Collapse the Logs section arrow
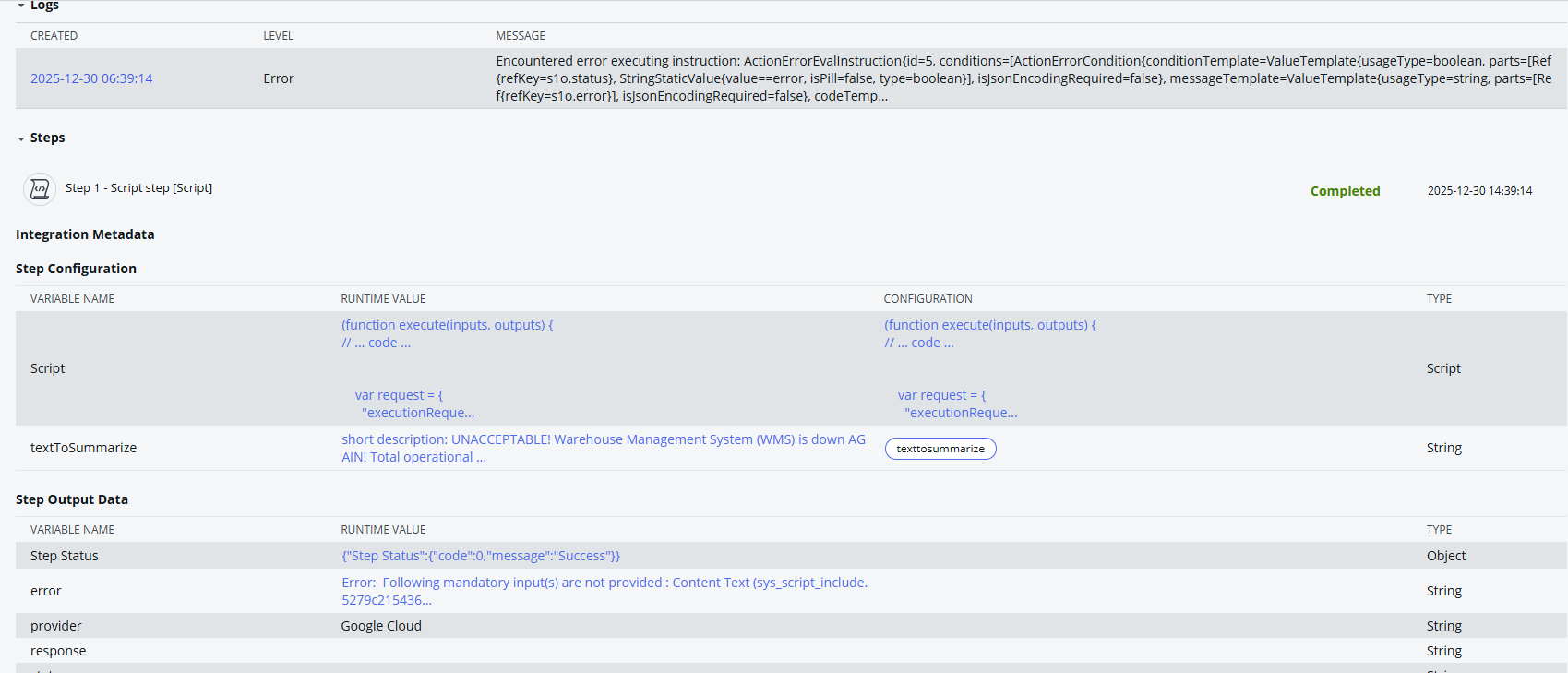The width and height of the screenshot is (1568, 673). point(21,6)
